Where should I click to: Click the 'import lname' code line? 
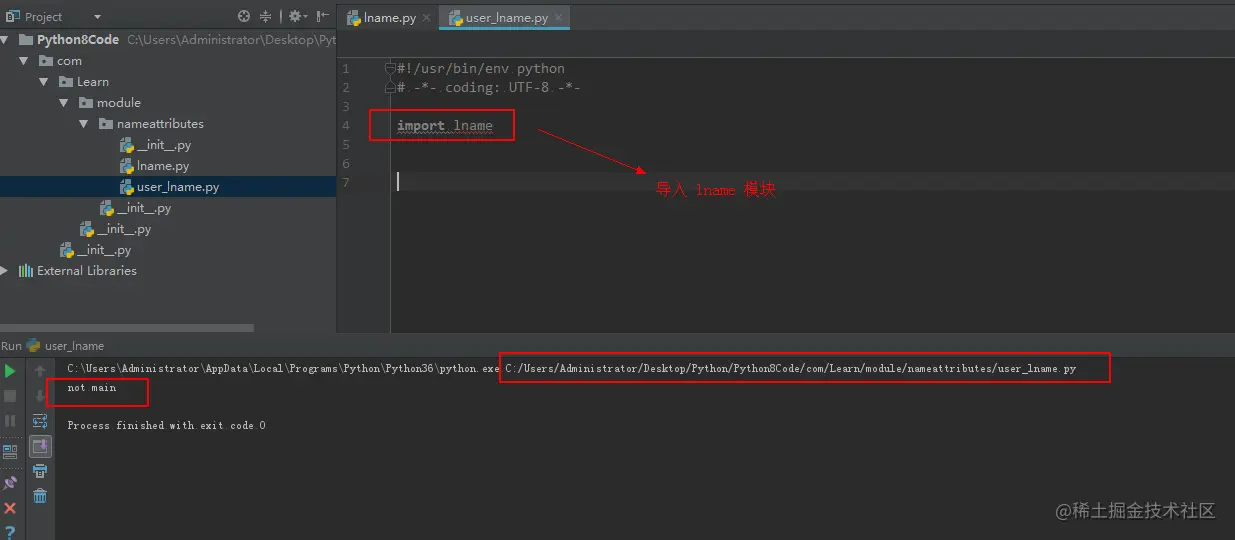point(445,126)
